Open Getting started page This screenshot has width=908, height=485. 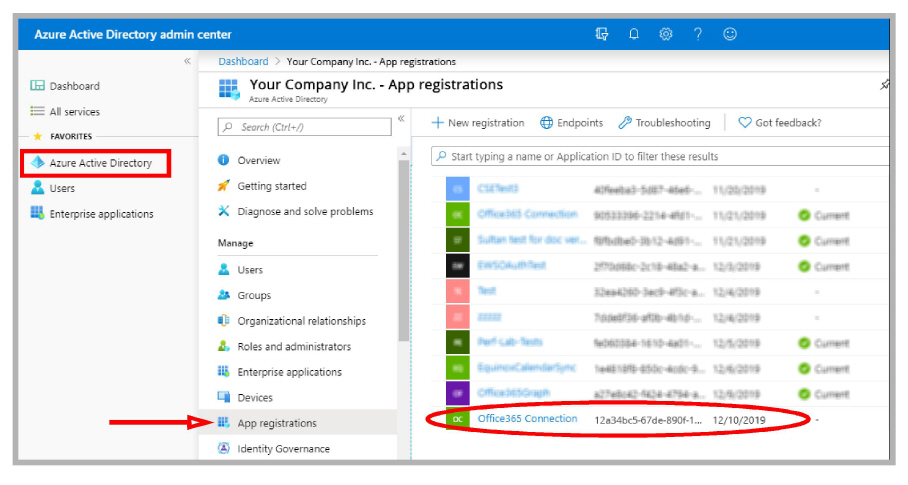[272, 186]
